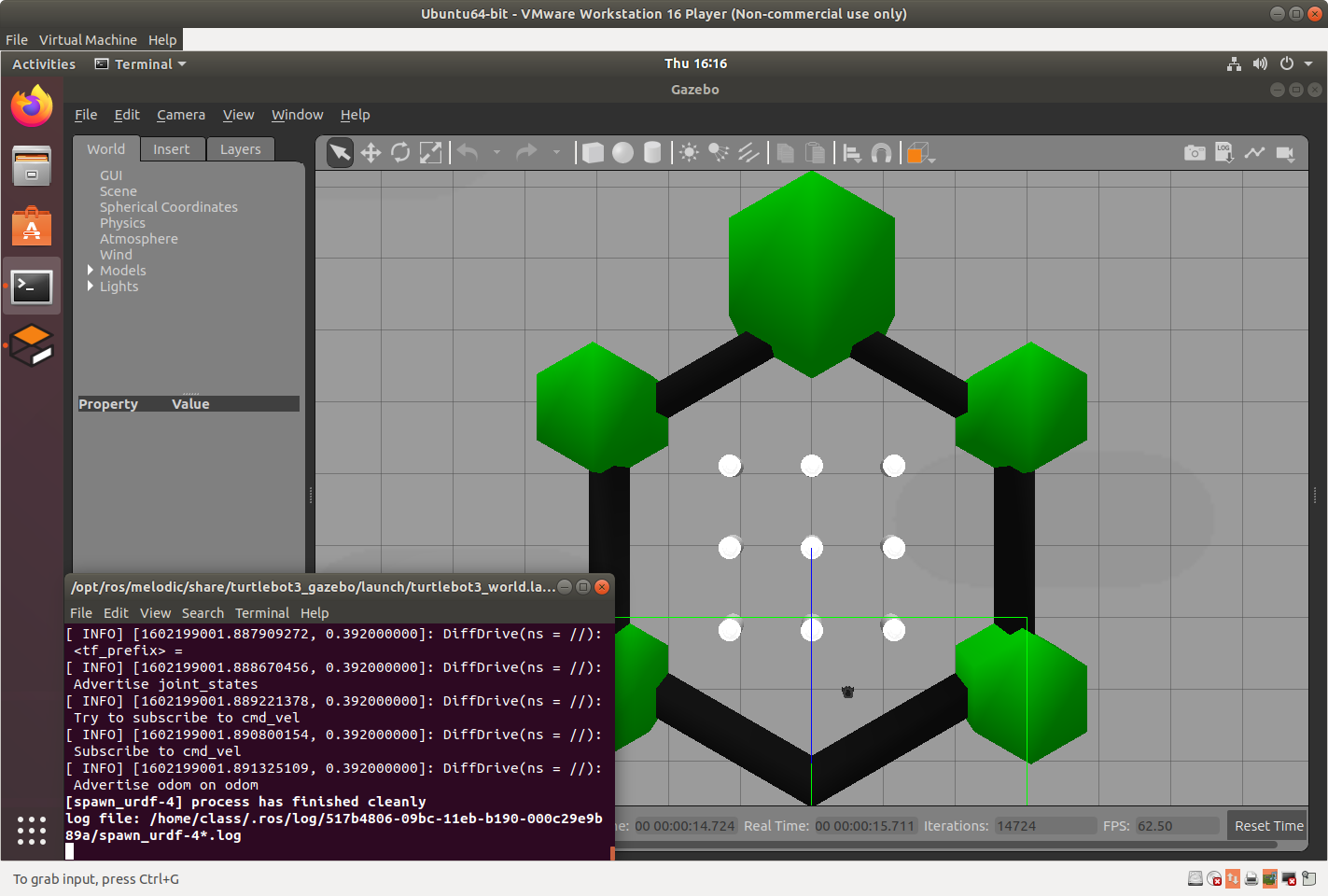This screenshot has width=1328, height=896.
Task: Click Activities in the top bar
Action: [44, 64]
